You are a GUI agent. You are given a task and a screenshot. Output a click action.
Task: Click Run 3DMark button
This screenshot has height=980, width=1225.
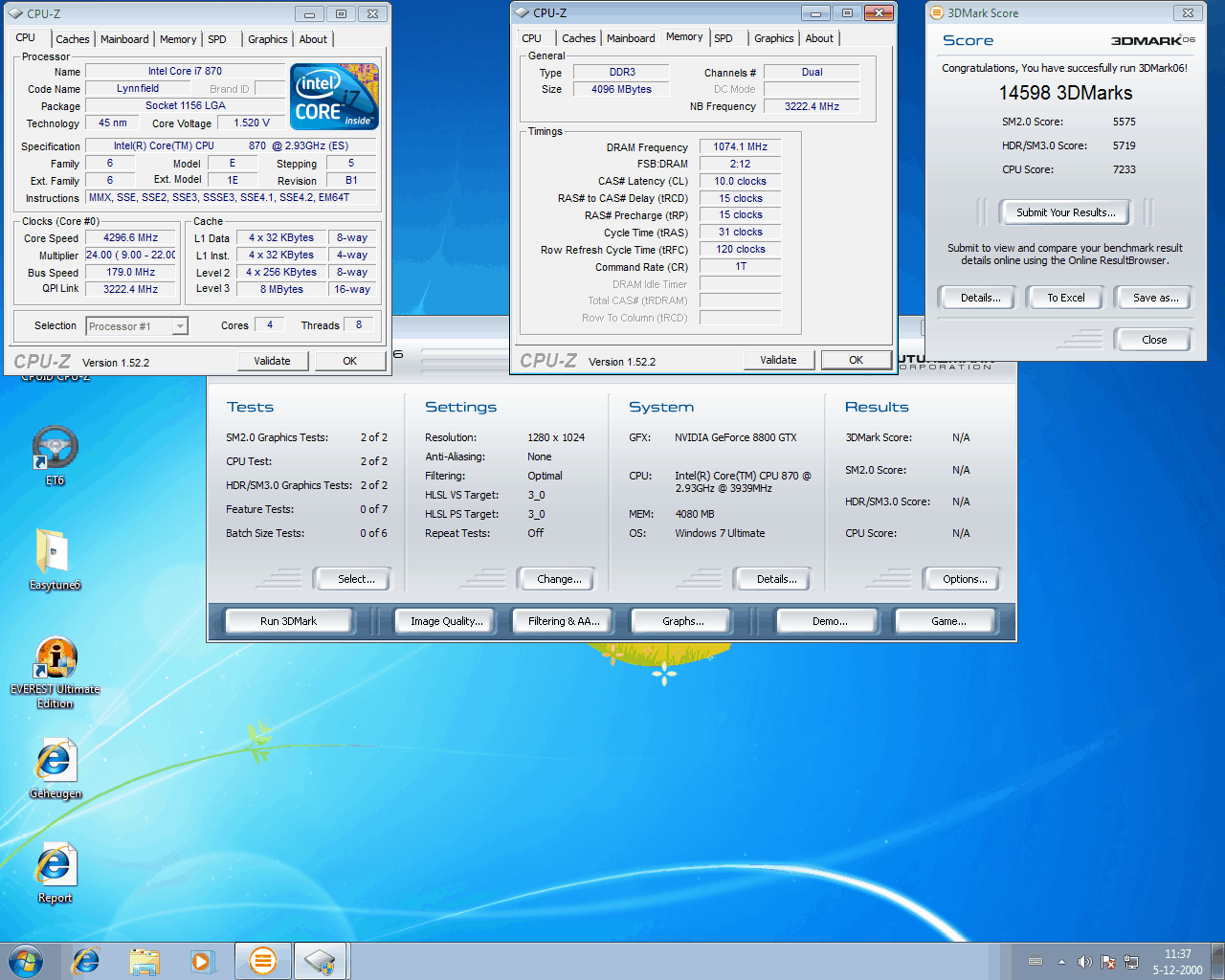coord(288,621)
